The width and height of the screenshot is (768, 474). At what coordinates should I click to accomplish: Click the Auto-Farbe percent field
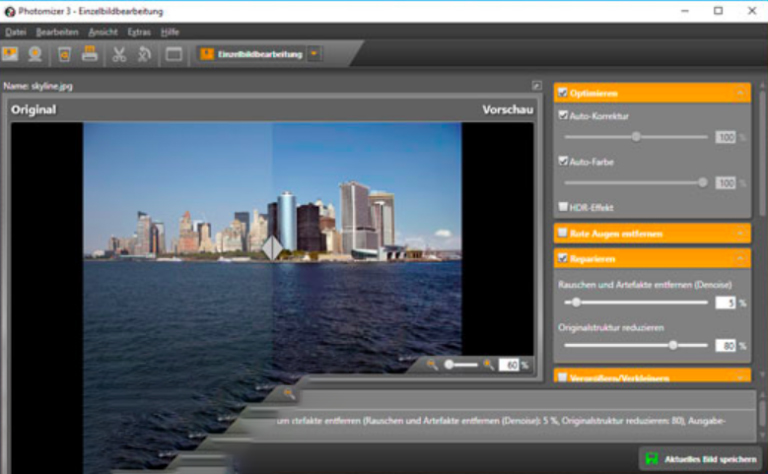click(x=725, y=183)
